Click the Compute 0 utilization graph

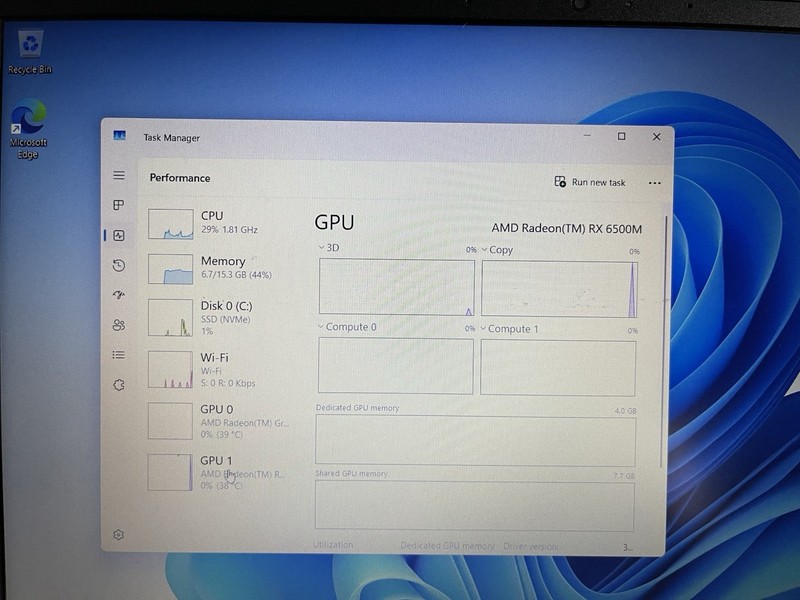pos(395,366)
